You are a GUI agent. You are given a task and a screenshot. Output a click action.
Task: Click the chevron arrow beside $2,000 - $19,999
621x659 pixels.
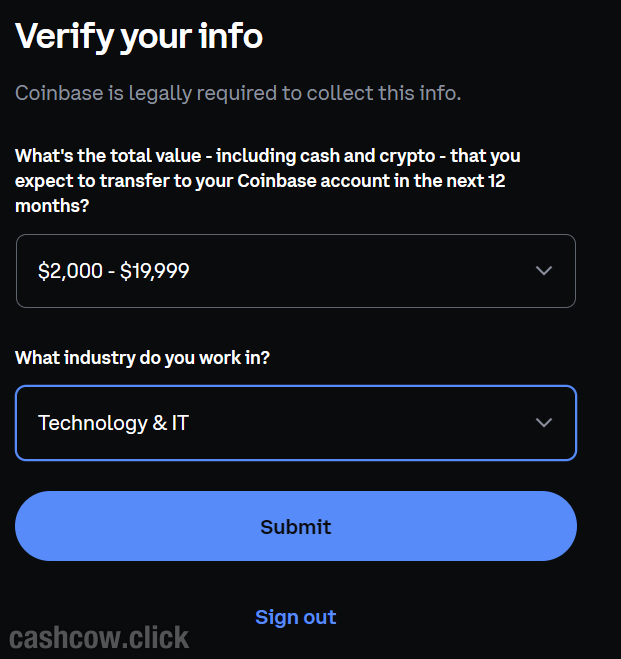tap(544, 271)
